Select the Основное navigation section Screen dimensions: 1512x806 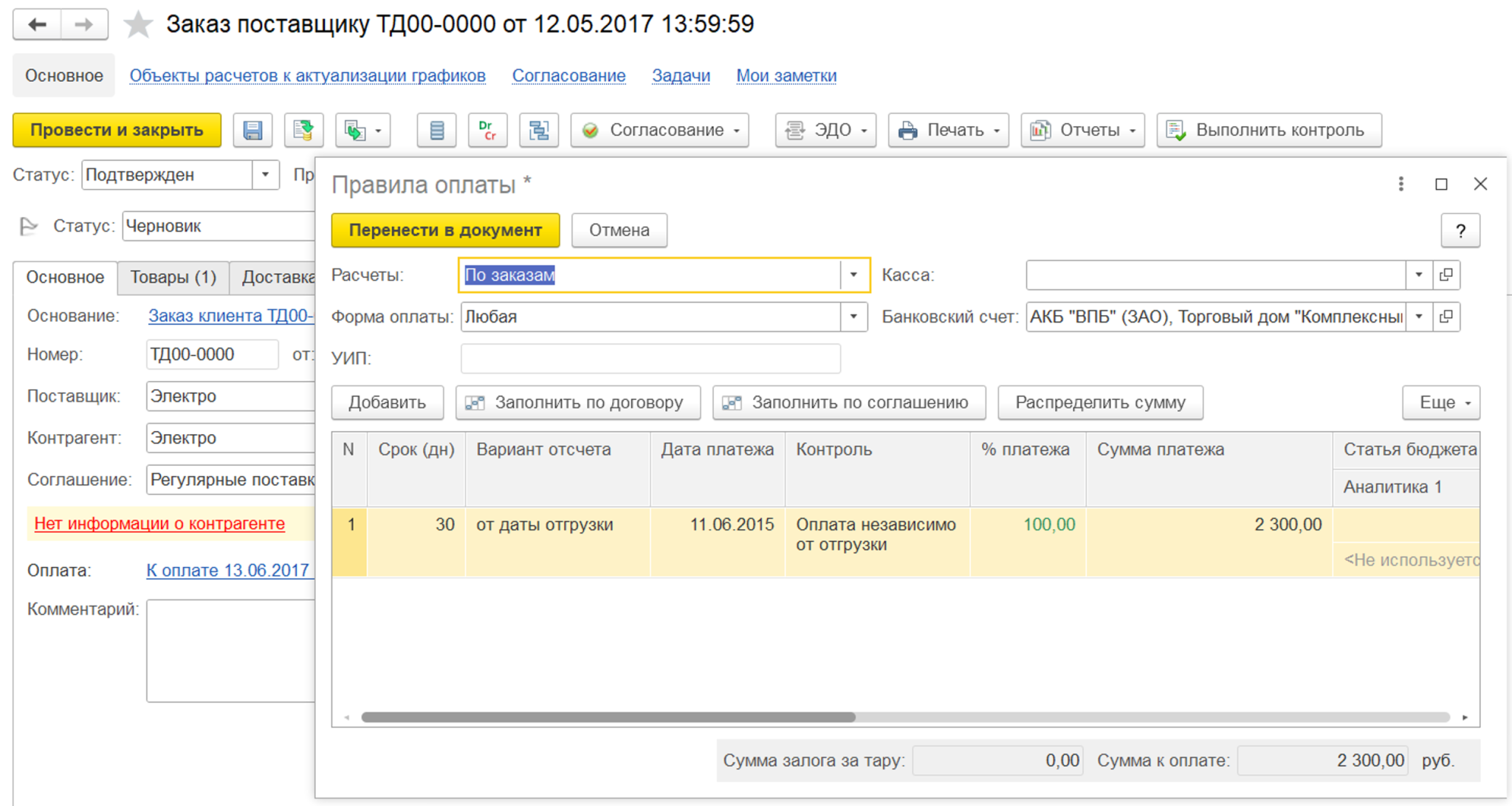(x=64, y=75)
